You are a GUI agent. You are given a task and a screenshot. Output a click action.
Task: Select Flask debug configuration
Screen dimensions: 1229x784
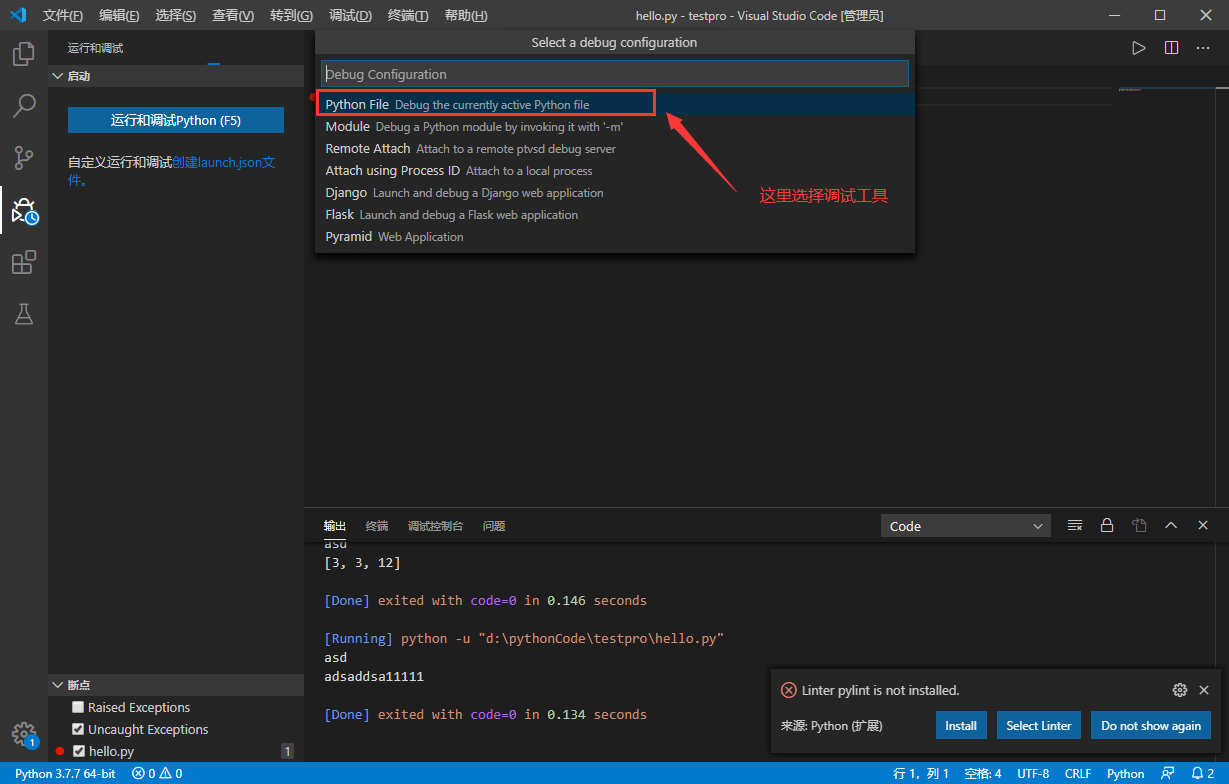click(x=614, y=214)
